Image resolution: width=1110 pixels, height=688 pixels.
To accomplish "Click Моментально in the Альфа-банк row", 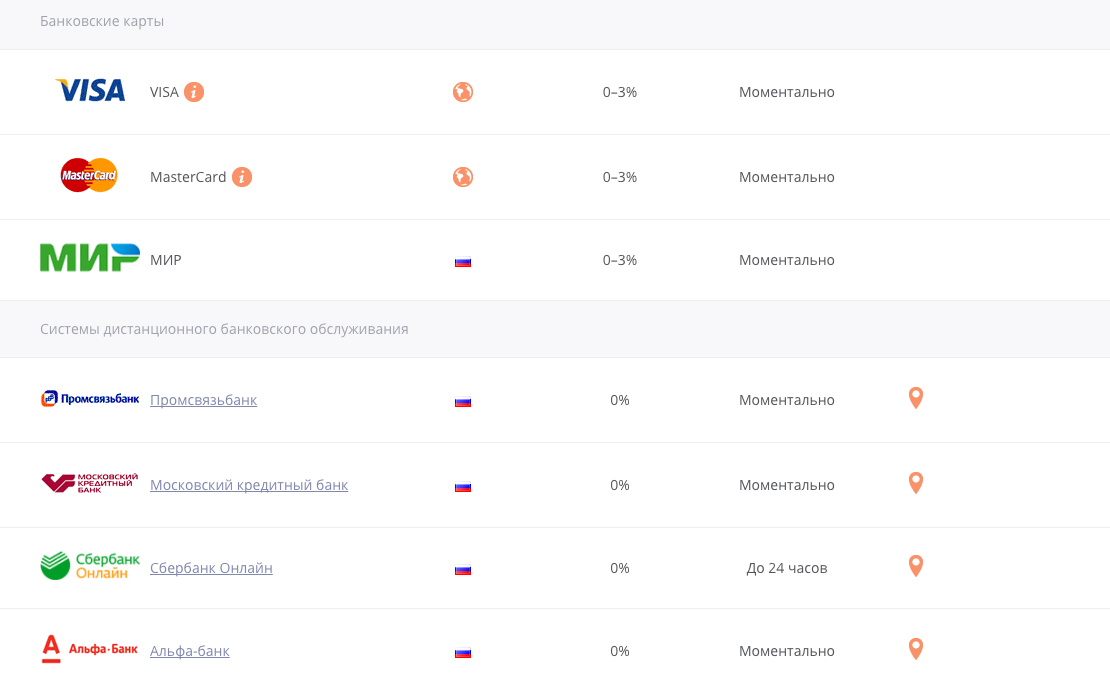I will point(786,650).
